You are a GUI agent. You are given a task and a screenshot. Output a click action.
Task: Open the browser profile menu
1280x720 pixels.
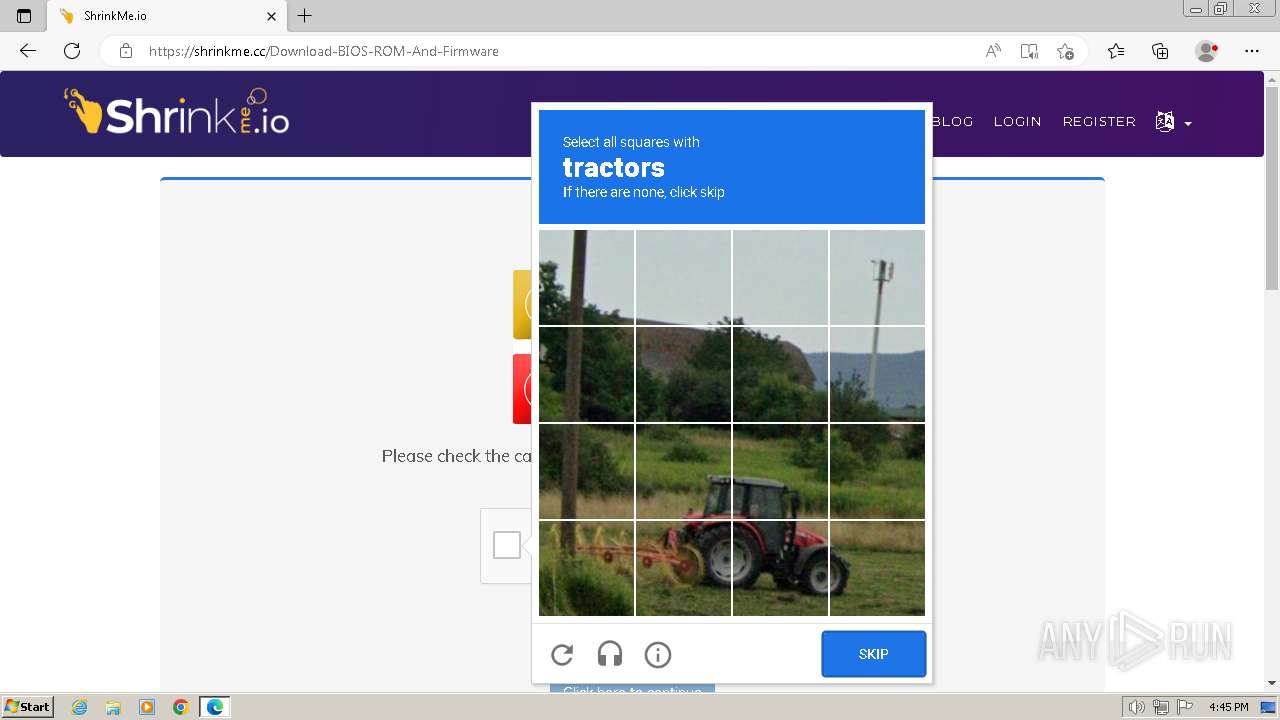1207,51
